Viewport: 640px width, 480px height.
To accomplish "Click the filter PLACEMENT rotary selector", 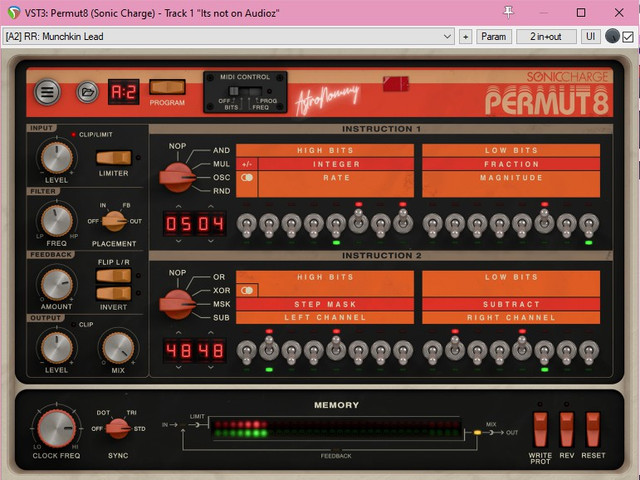I will (x=114, y=221).
